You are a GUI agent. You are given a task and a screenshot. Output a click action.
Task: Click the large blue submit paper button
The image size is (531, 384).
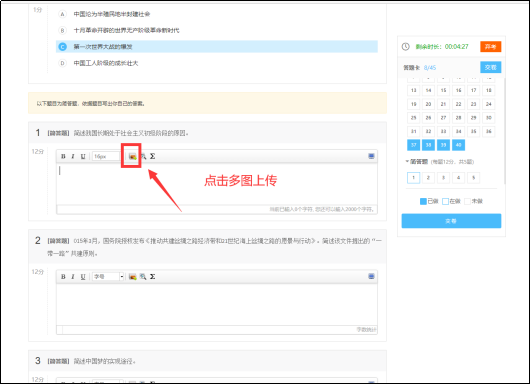pos(451,221)
